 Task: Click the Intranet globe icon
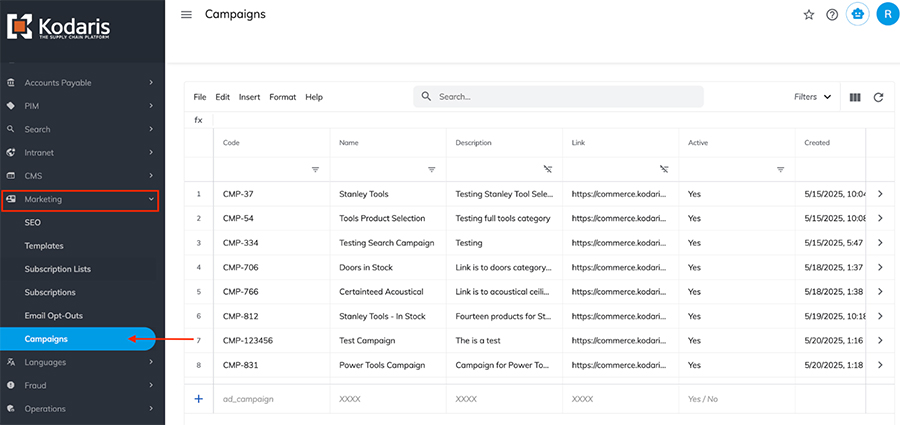tap(11, 153)
